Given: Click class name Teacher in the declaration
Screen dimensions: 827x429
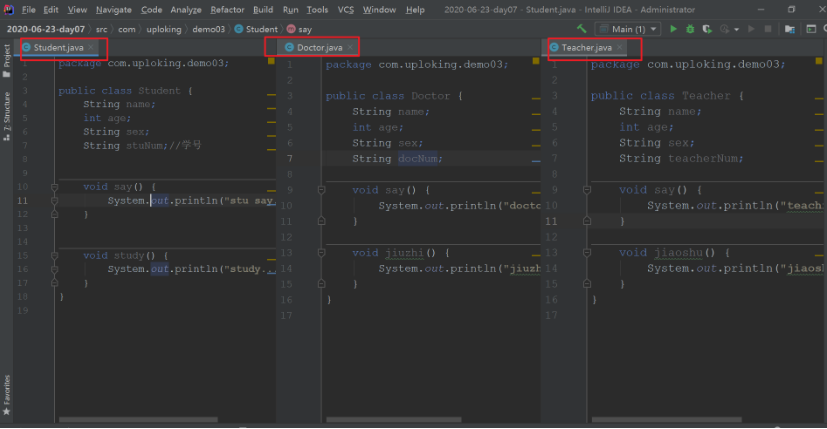Looking at the screenshot, I should point(706,96).
